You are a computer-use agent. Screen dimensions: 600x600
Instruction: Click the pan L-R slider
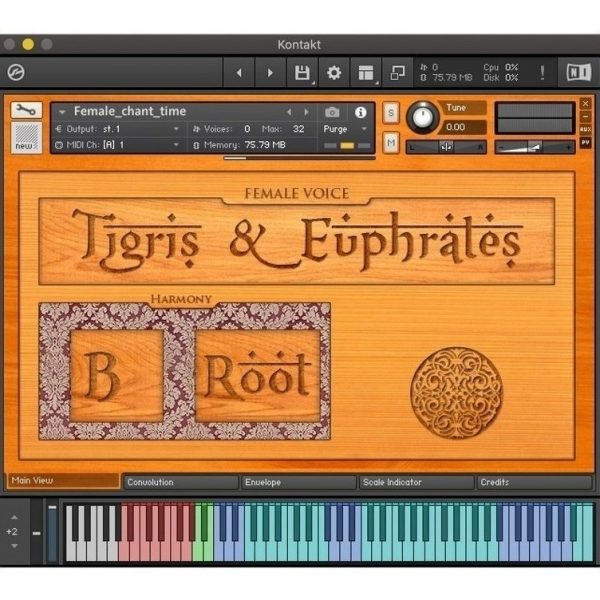pos(446,147)
